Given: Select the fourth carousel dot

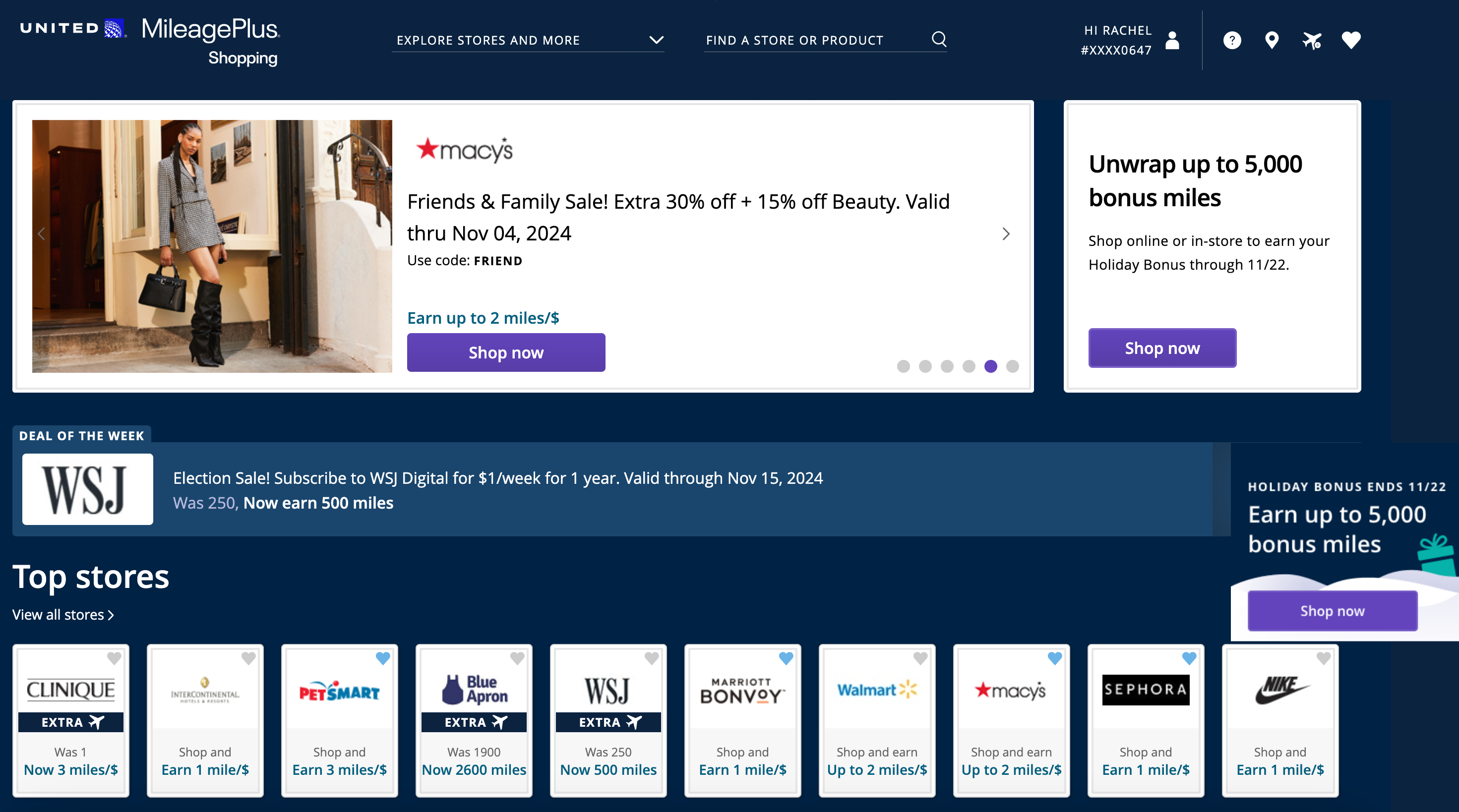Looking at the screenshot, I should coord(969,366).
